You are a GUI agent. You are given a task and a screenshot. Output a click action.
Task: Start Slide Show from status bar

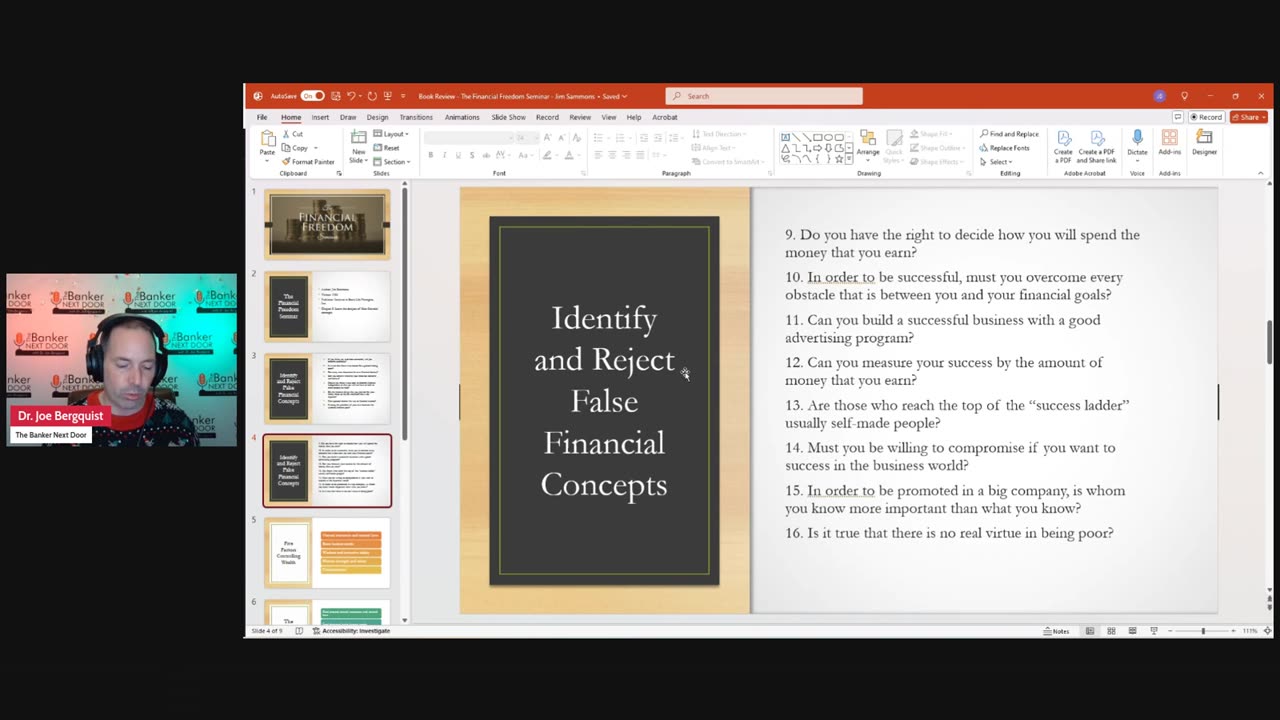[1153, 631]
